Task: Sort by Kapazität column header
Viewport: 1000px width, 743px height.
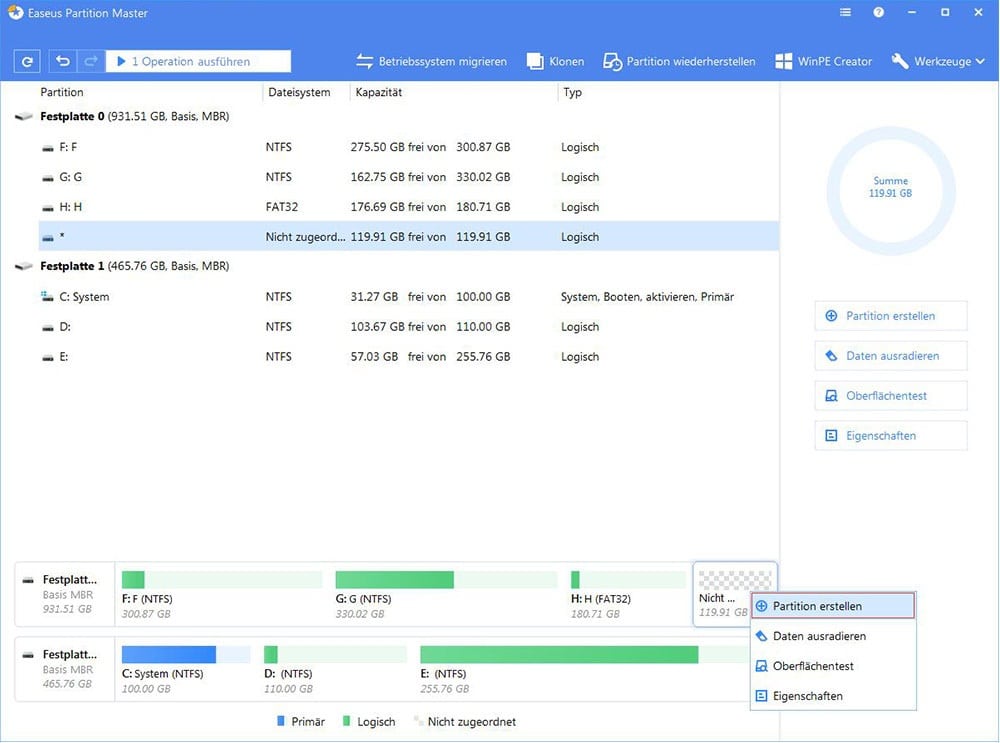Action: 379,92
